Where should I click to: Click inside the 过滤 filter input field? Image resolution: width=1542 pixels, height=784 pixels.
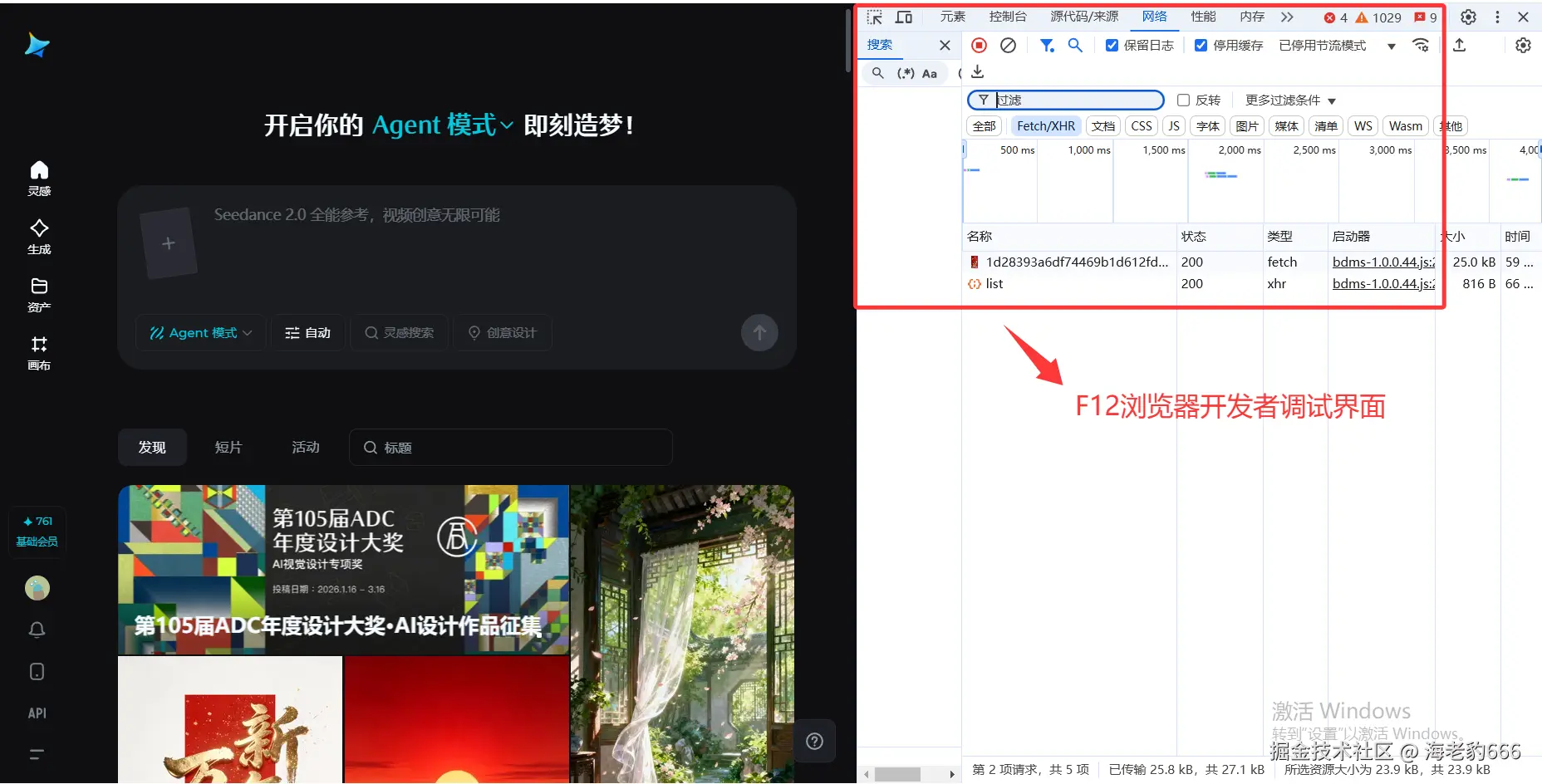tap(1072, 100)
